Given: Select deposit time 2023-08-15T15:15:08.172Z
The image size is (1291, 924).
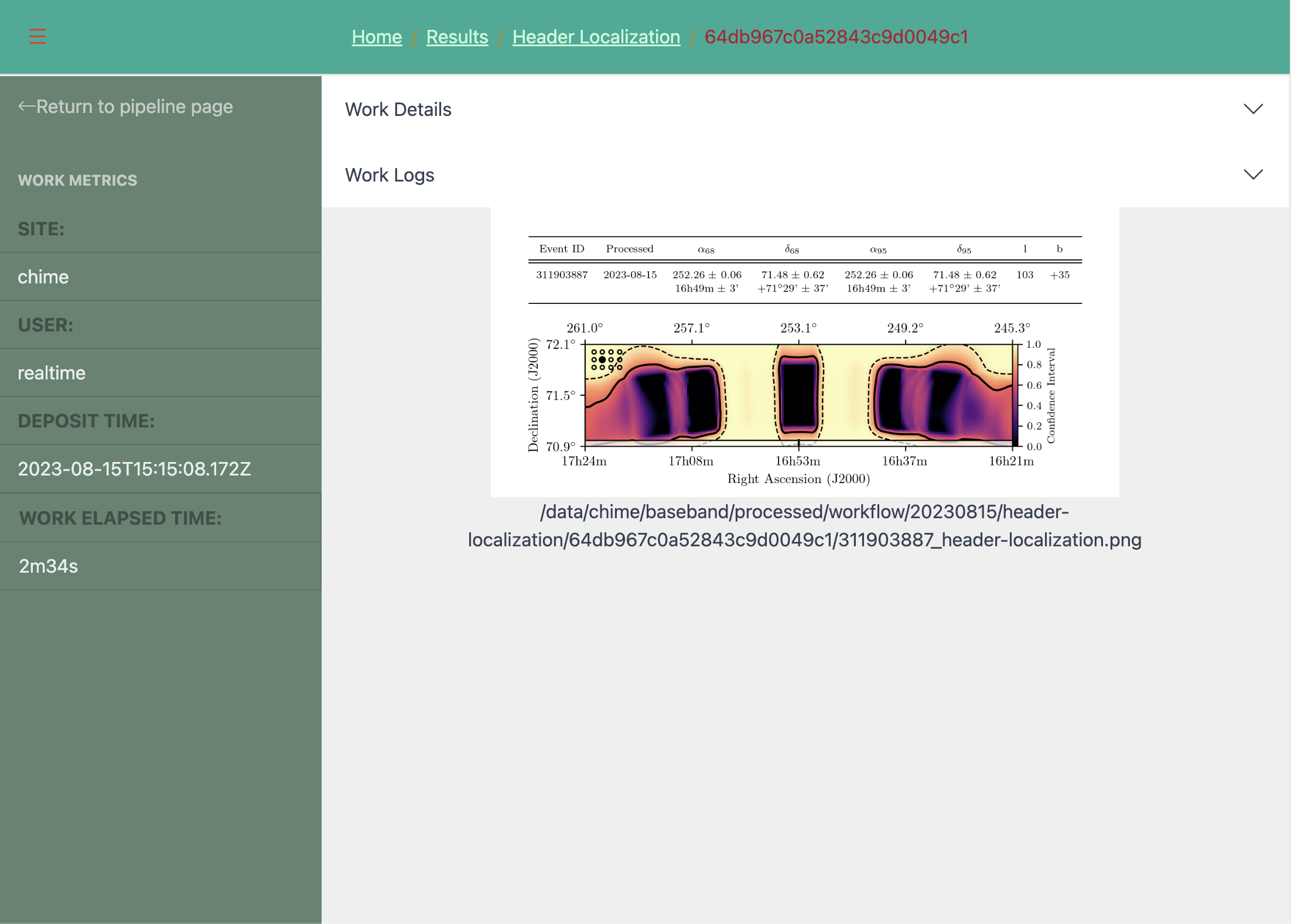Looking at the screenshot, I should (x=134, y=469).
